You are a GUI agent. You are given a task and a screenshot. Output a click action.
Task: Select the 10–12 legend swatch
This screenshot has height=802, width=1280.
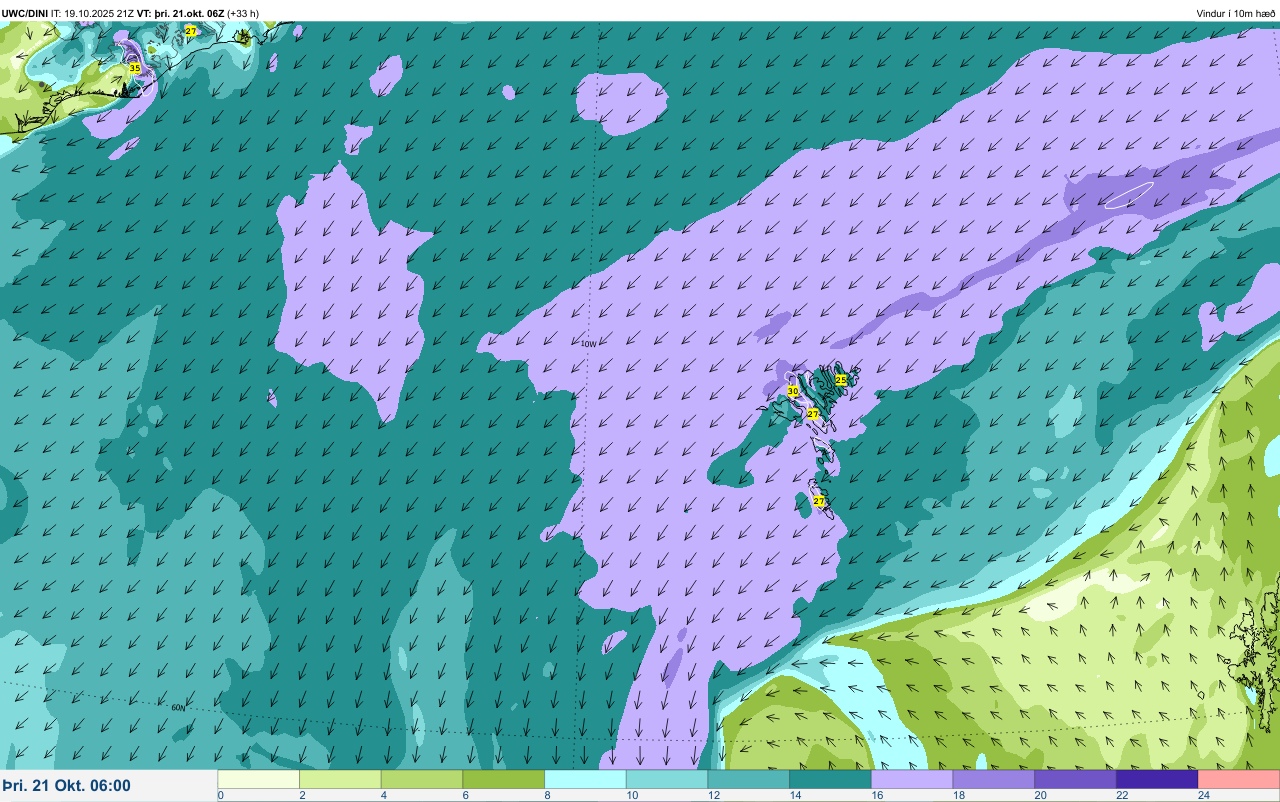pos(667,779)
